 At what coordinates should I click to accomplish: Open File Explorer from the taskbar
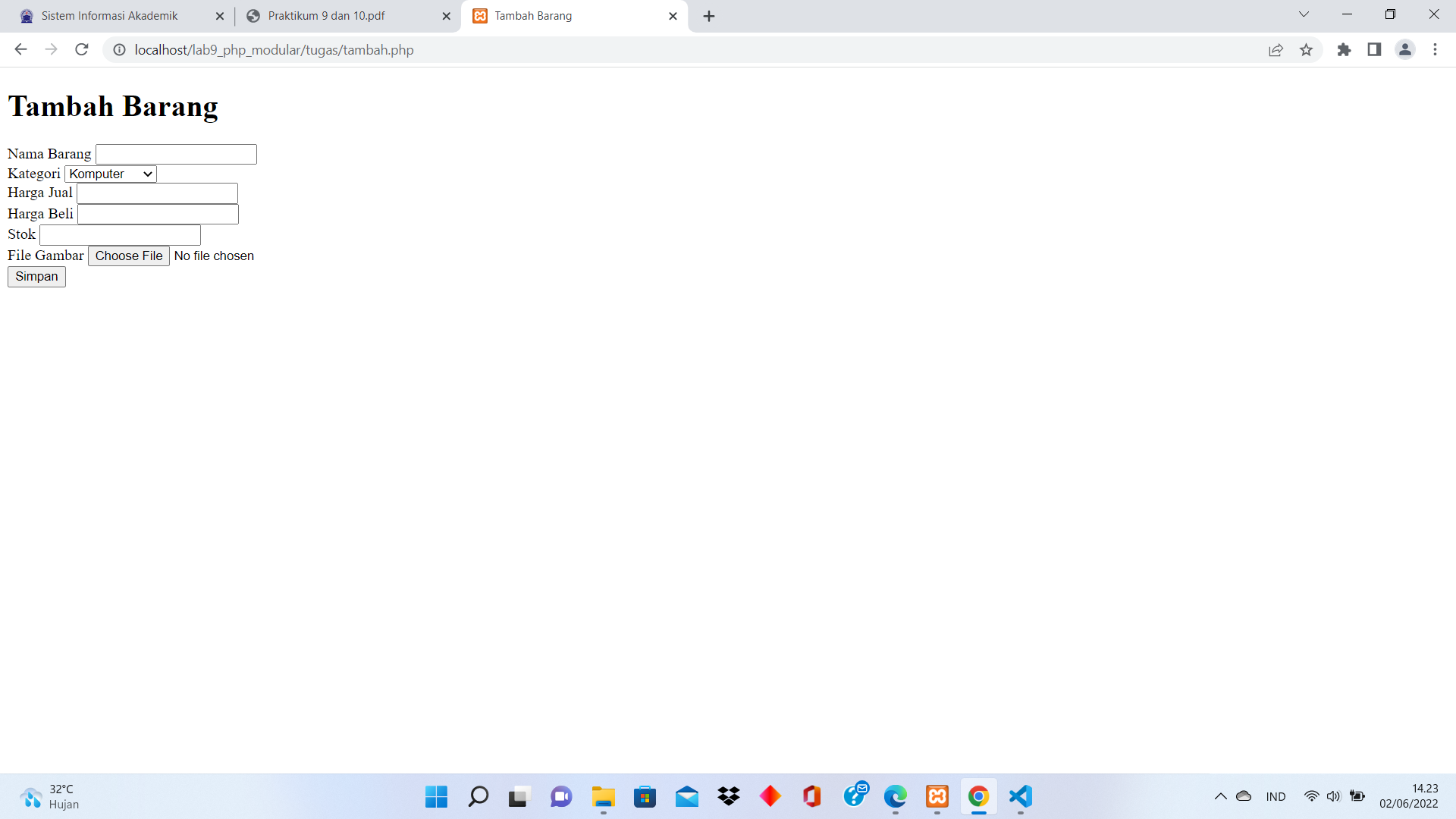point(604,796)
